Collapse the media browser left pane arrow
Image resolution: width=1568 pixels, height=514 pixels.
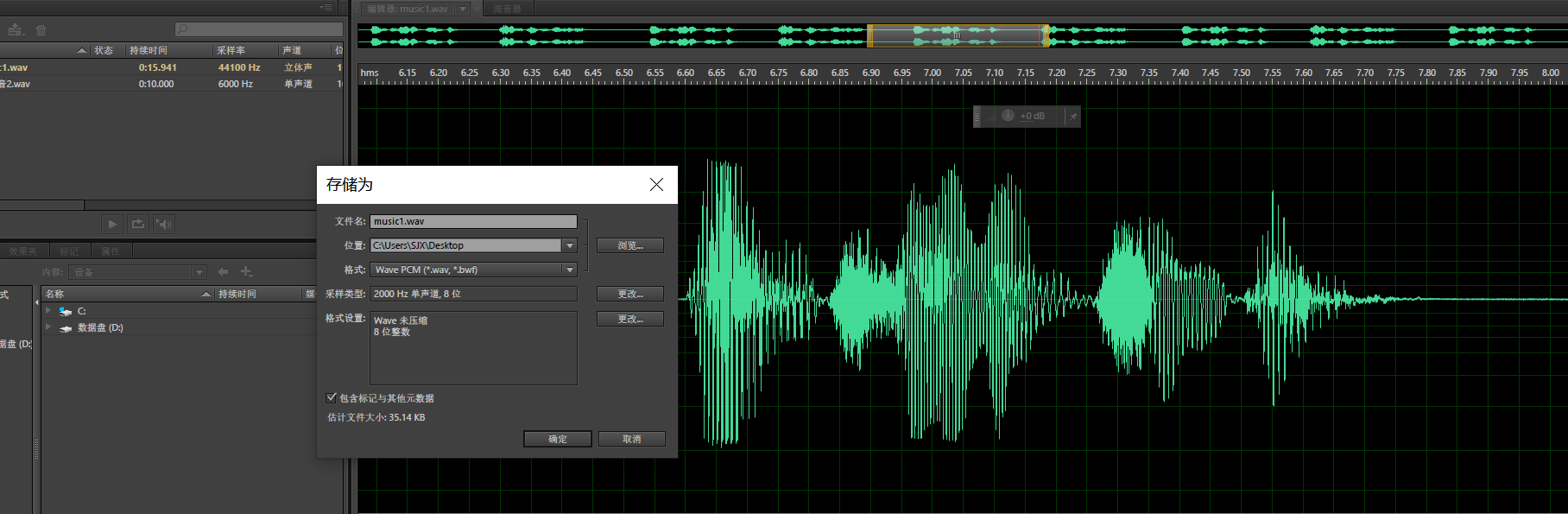pyautogui.click(x=36, y=302)
